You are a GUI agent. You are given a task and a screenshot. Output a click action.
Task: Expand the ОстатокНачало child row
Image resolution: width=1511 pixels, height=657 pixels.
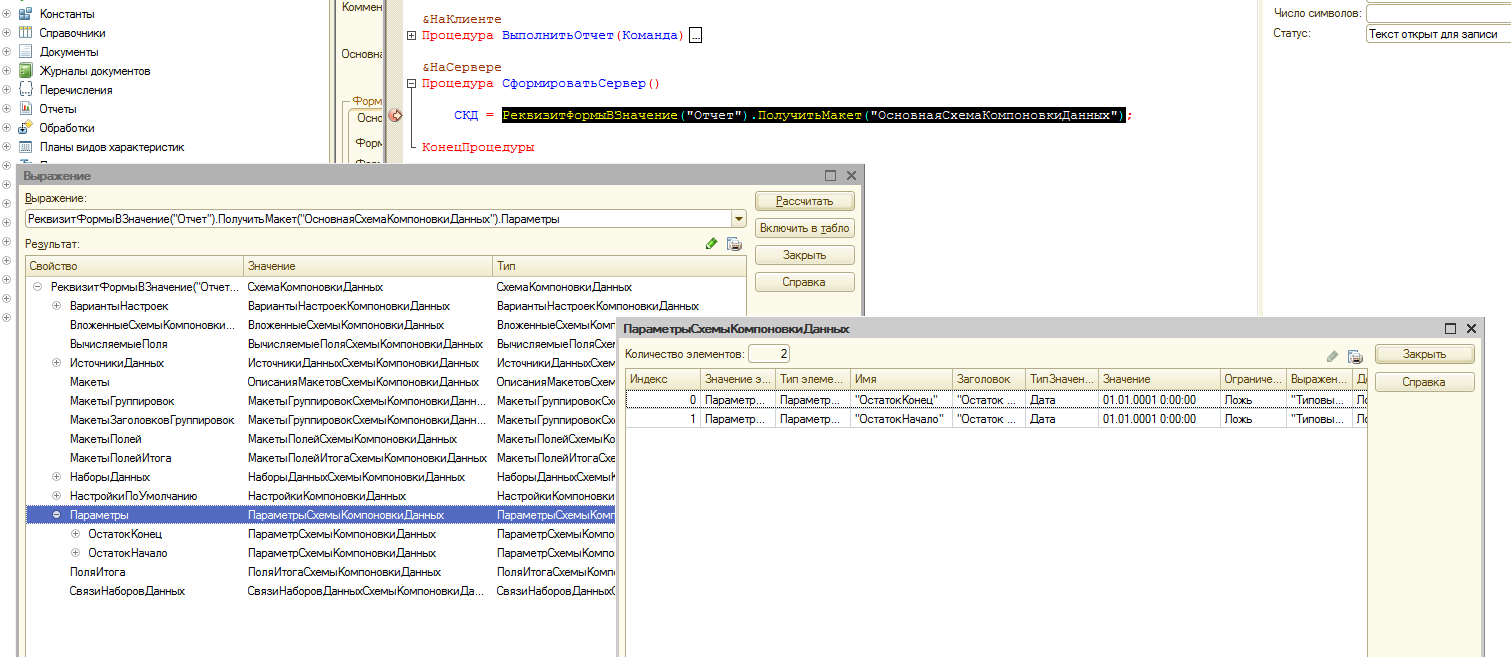75,553
